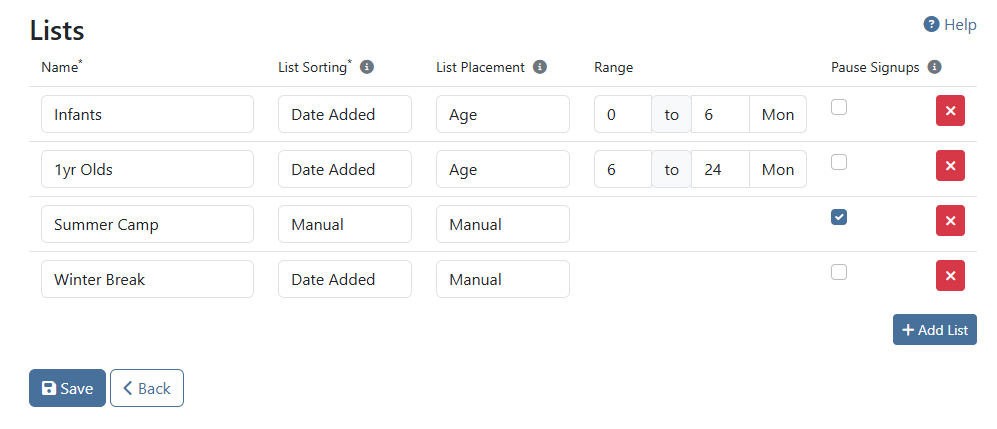The height and width of the screenshot is (429, 997).
Task: Enable Pause Signups for Infants
Action: [x=839, y=107]
